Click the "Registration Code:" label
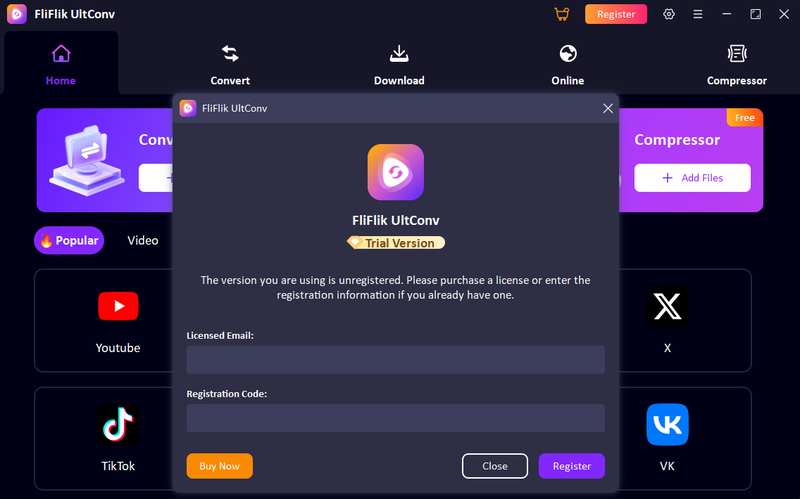This screenshot has width=800, height=499. click(x=227, y=393)
